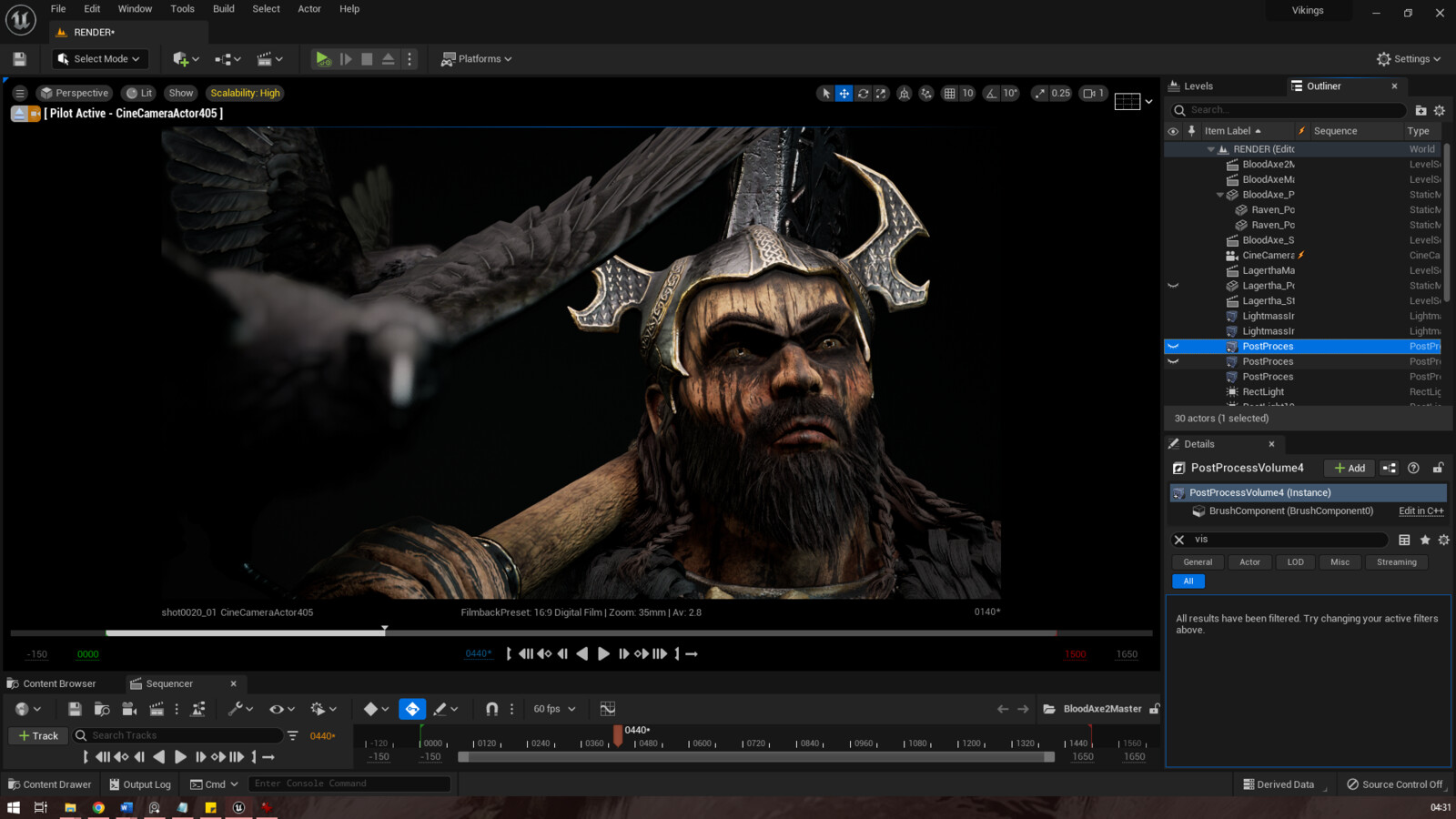Click the Eject icon in main toolbar
The width and height of the screenshot is (1456, 819).
389,59
